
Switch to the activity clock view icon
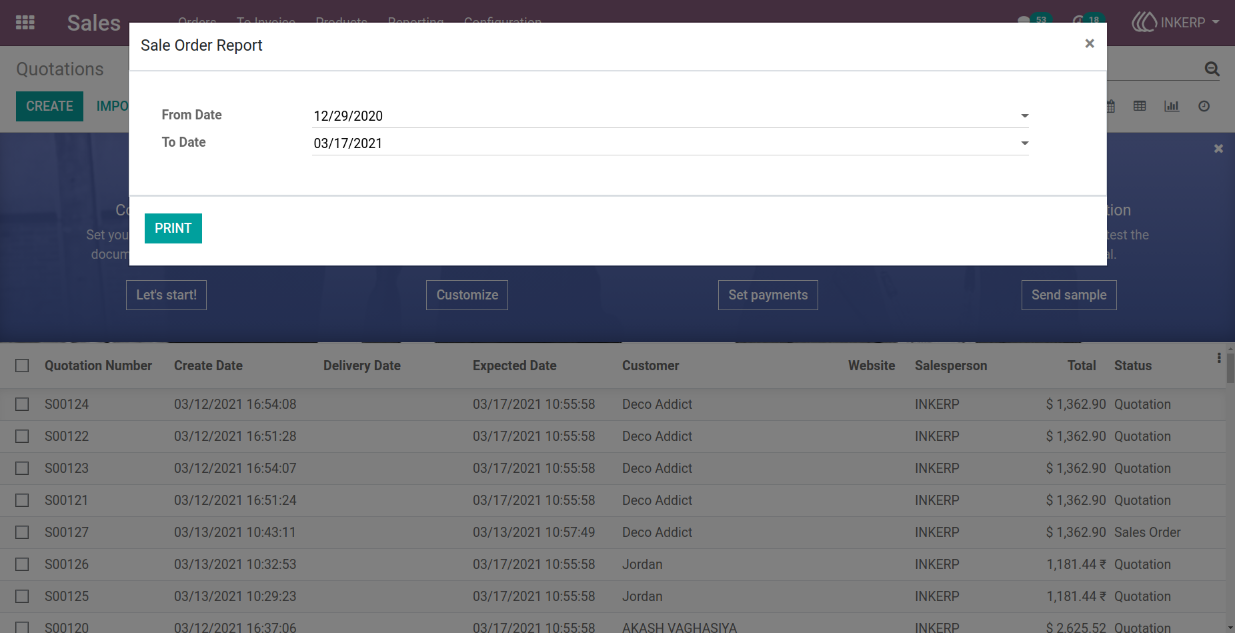click(x=1204, y=106)
